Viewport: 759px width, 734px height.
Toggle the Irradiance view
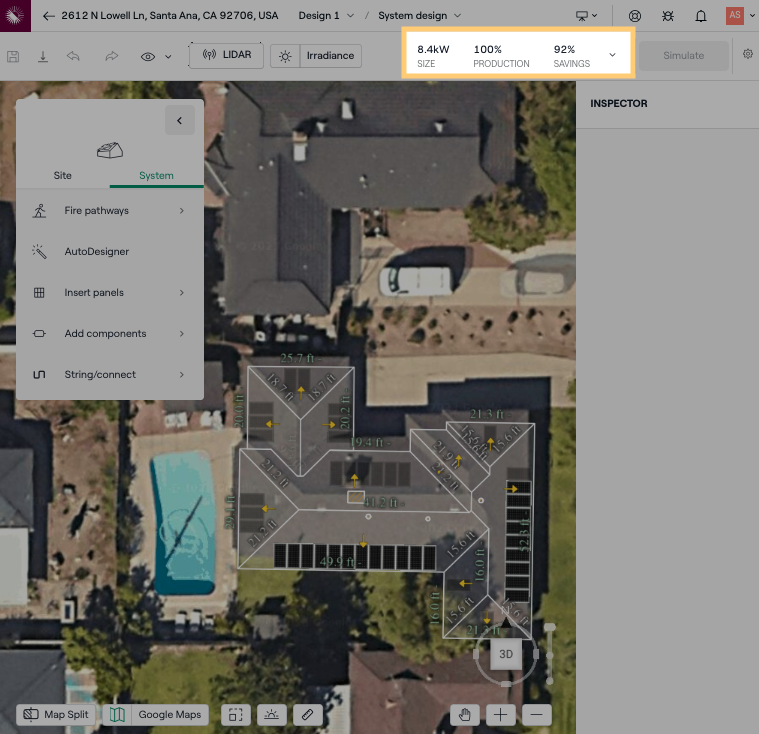pos(316,55)
